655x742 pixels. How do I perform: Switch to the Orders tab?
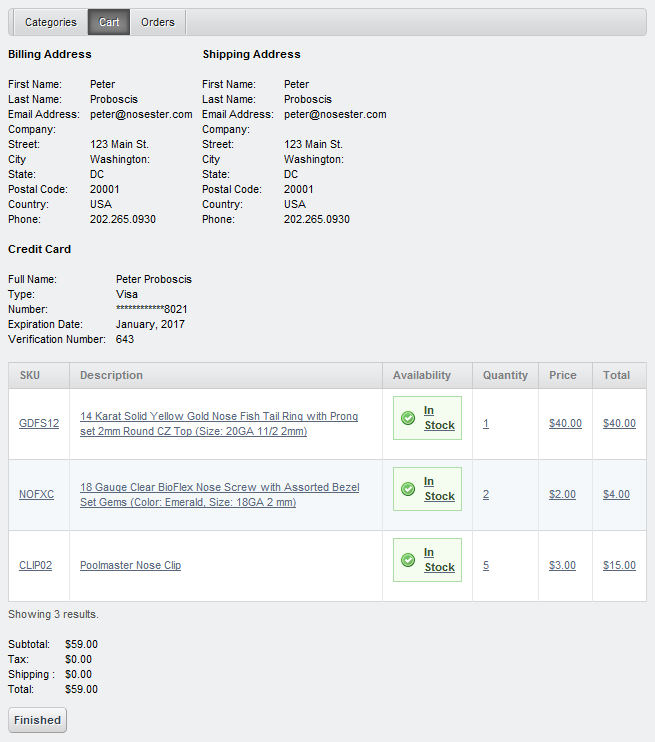coord(158,22)
